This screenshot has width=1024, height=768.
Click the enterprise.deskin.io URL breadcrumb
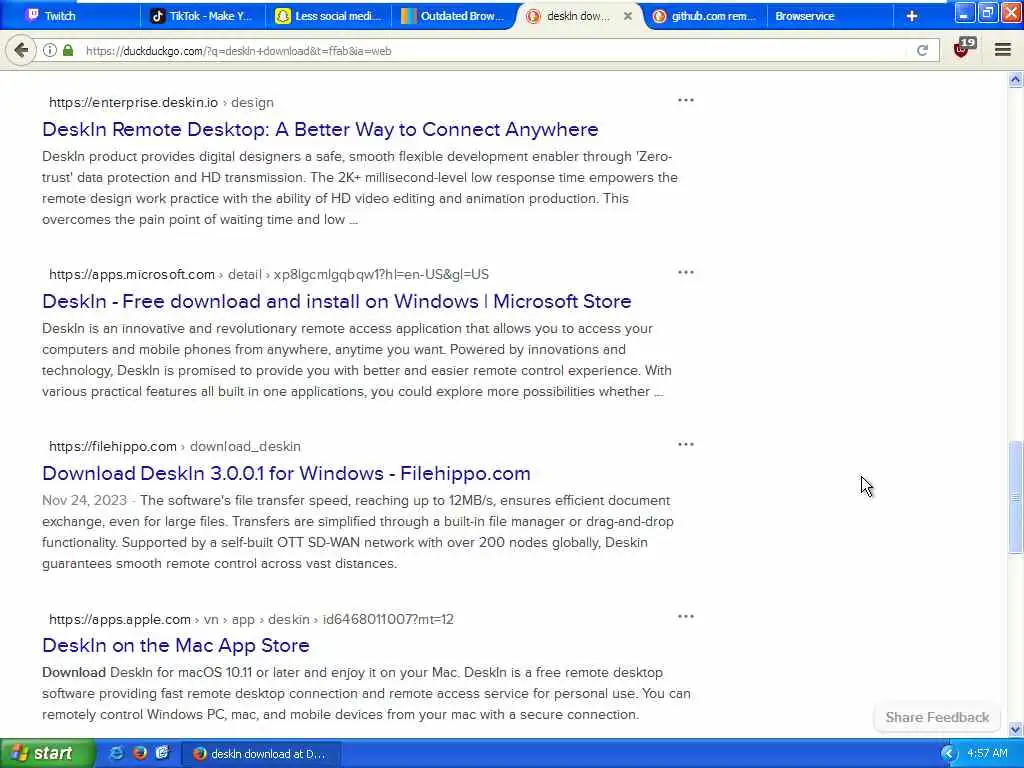pos(161,103)
